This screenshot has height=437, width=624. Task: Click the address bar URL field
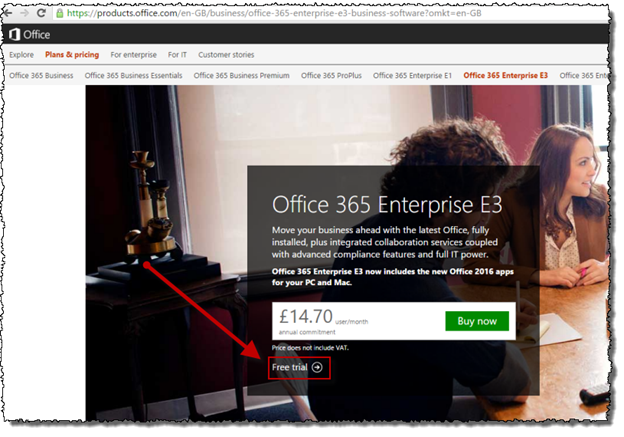click(330, 13)
